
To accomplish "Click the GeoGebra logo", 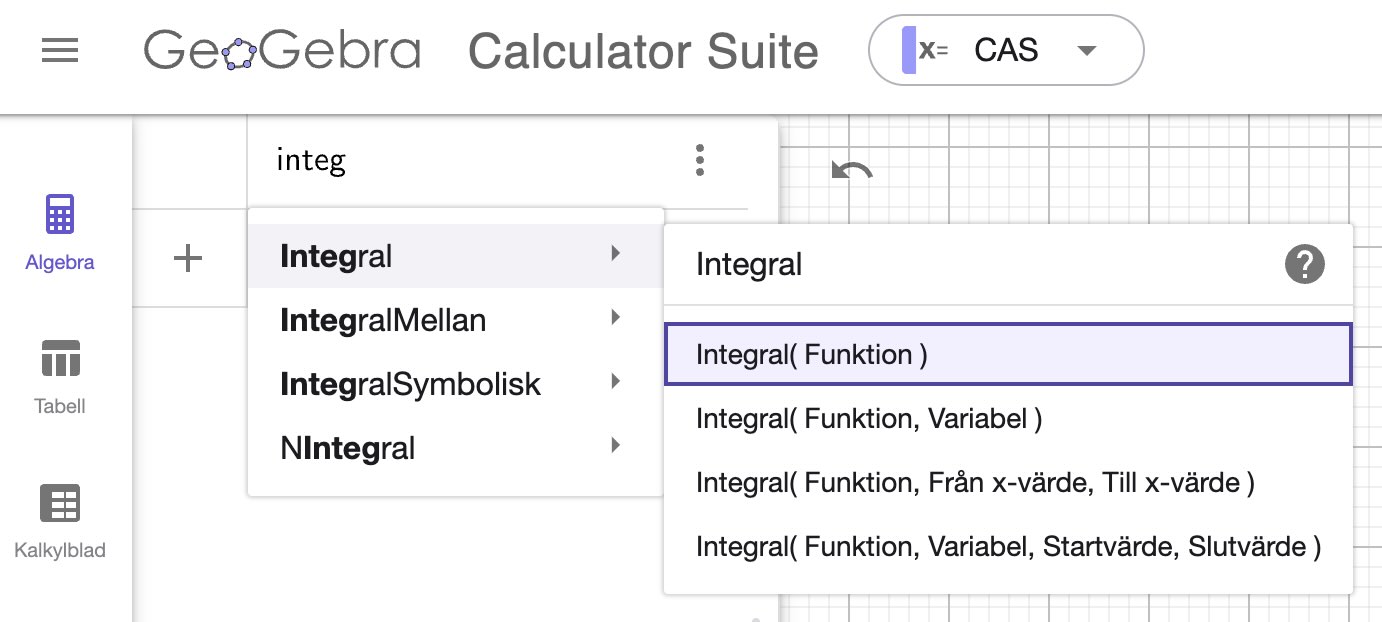I will pyautogui.click(x=283, y=50).
